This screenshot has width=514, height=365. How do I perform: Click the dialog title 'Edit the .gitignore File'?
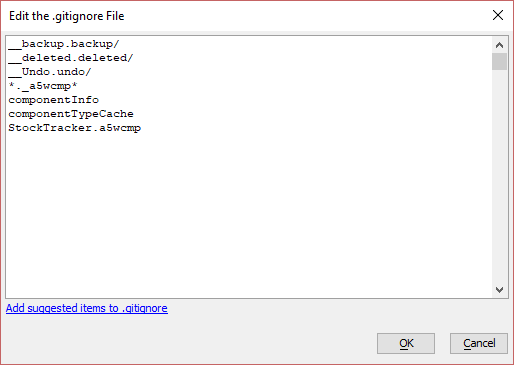pos(67,16)
